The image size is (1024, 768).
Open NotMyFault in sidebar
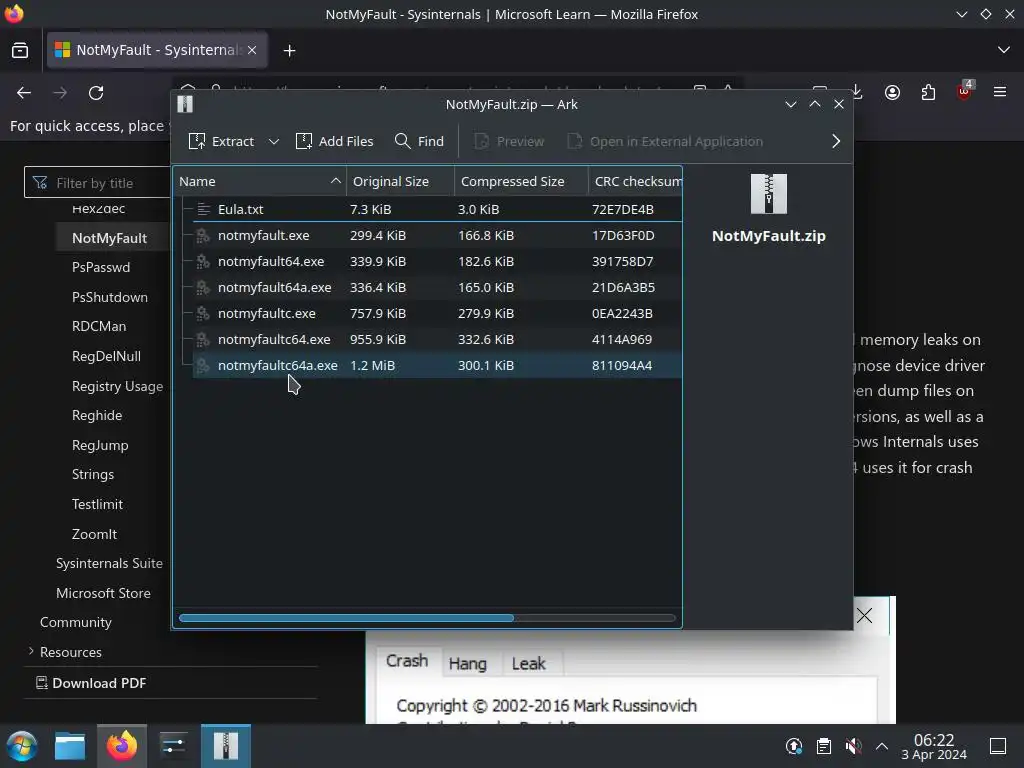[109, 238]
